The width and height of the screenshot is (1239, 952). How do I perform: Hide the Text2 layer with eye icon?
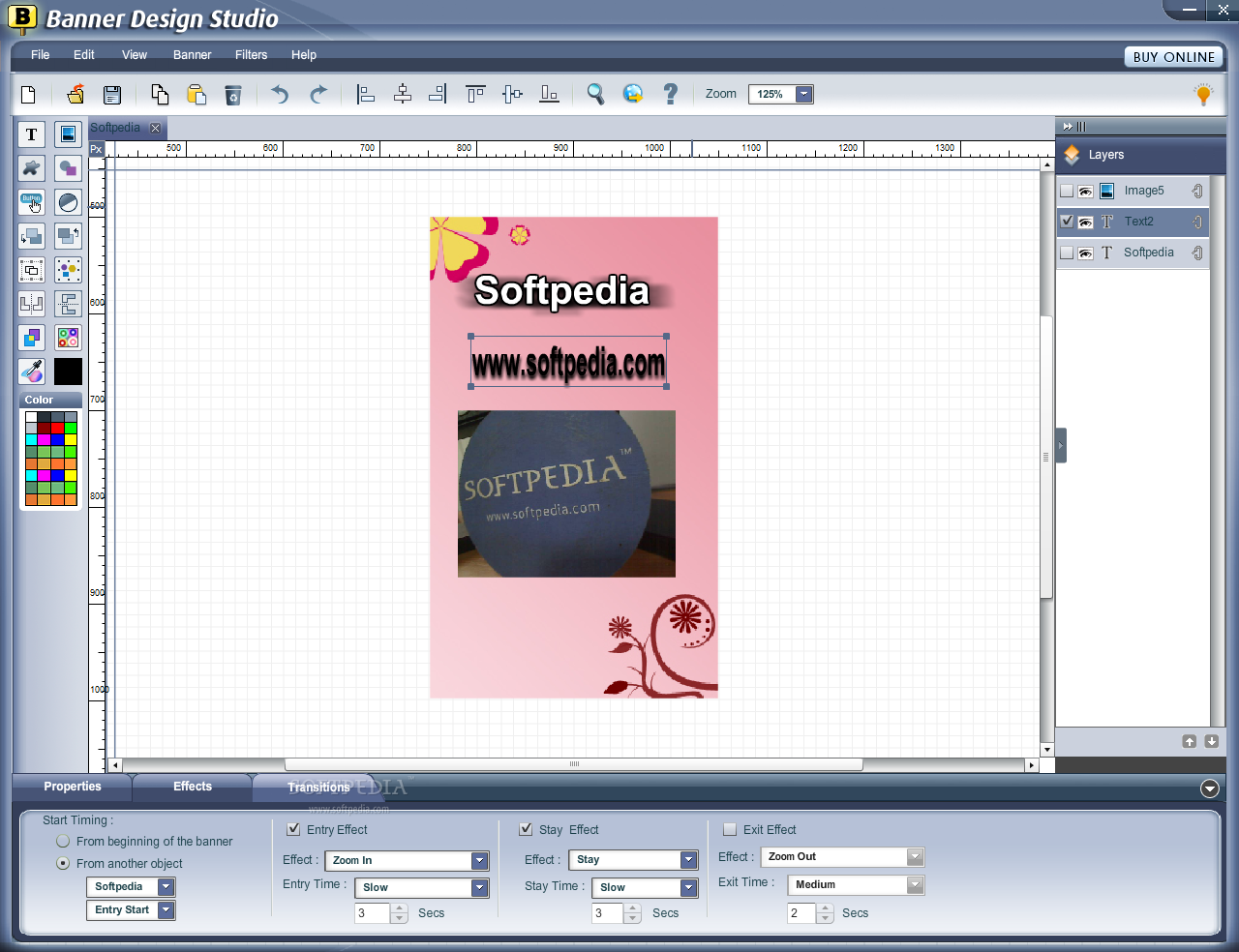[1086, 223]
